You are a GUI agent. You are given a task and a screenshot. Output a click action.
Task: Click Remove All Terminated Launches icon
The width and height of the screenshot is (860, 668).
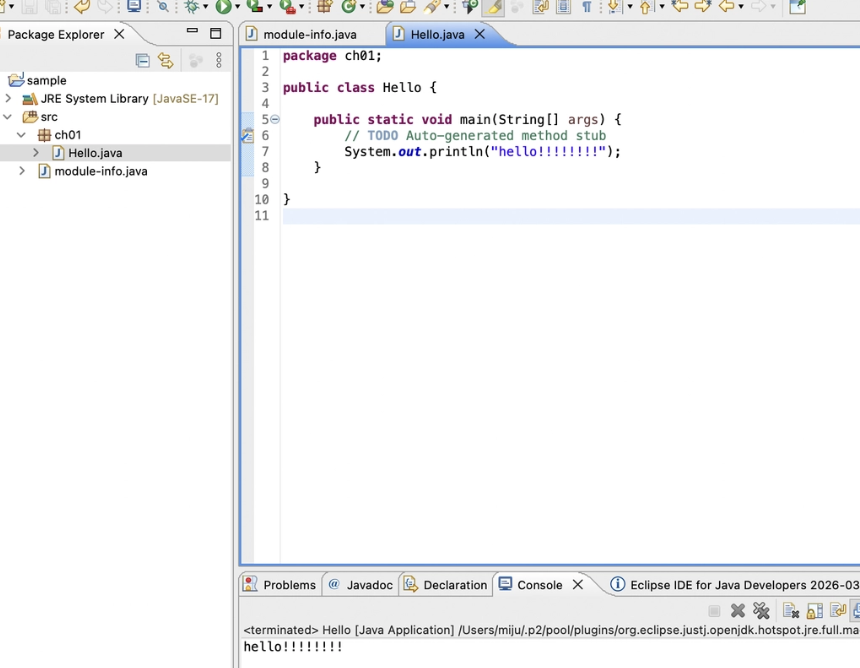coord(761,610)
